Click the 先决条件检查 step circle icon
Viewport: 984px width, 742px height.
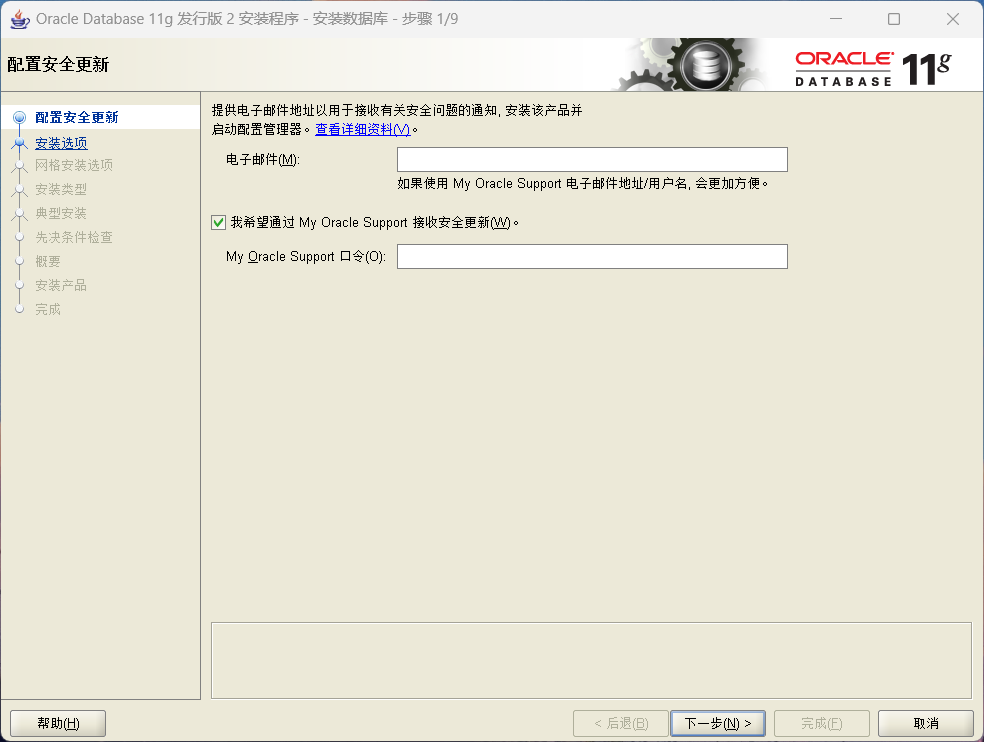(x=20, y=237)
